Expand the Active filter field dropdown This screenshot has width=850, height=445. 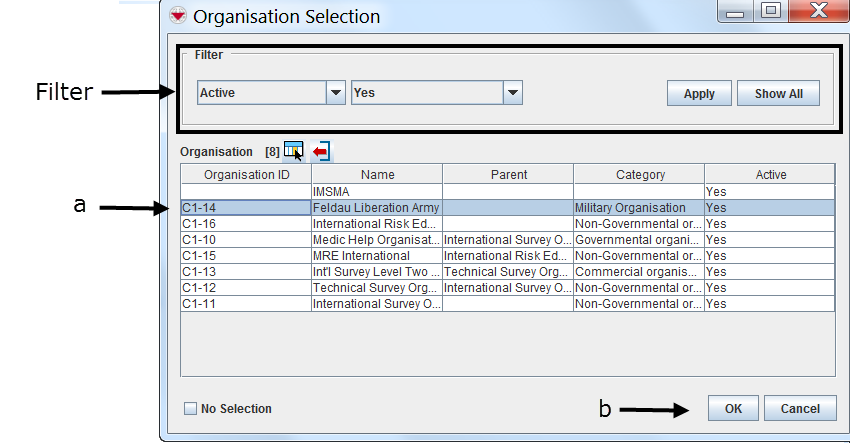tap(336, 93)
